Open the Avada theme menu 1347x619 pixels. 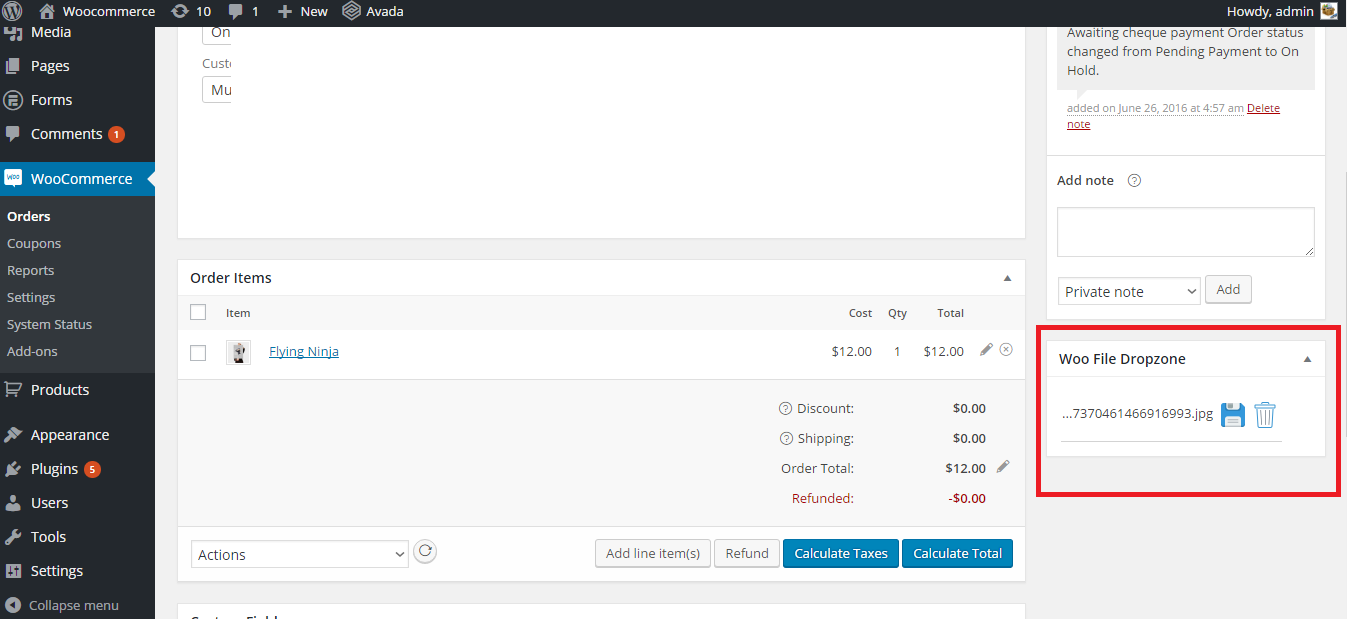coord(372,11)
